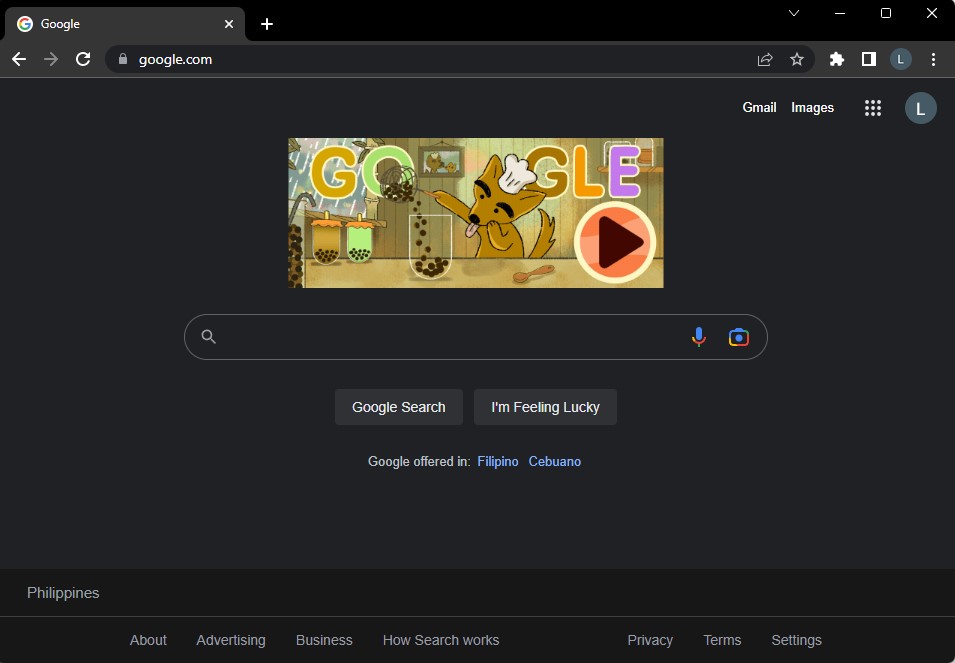Open the Google apps grid
Viewport: 955px width, 663px height.
pos(873,108)
